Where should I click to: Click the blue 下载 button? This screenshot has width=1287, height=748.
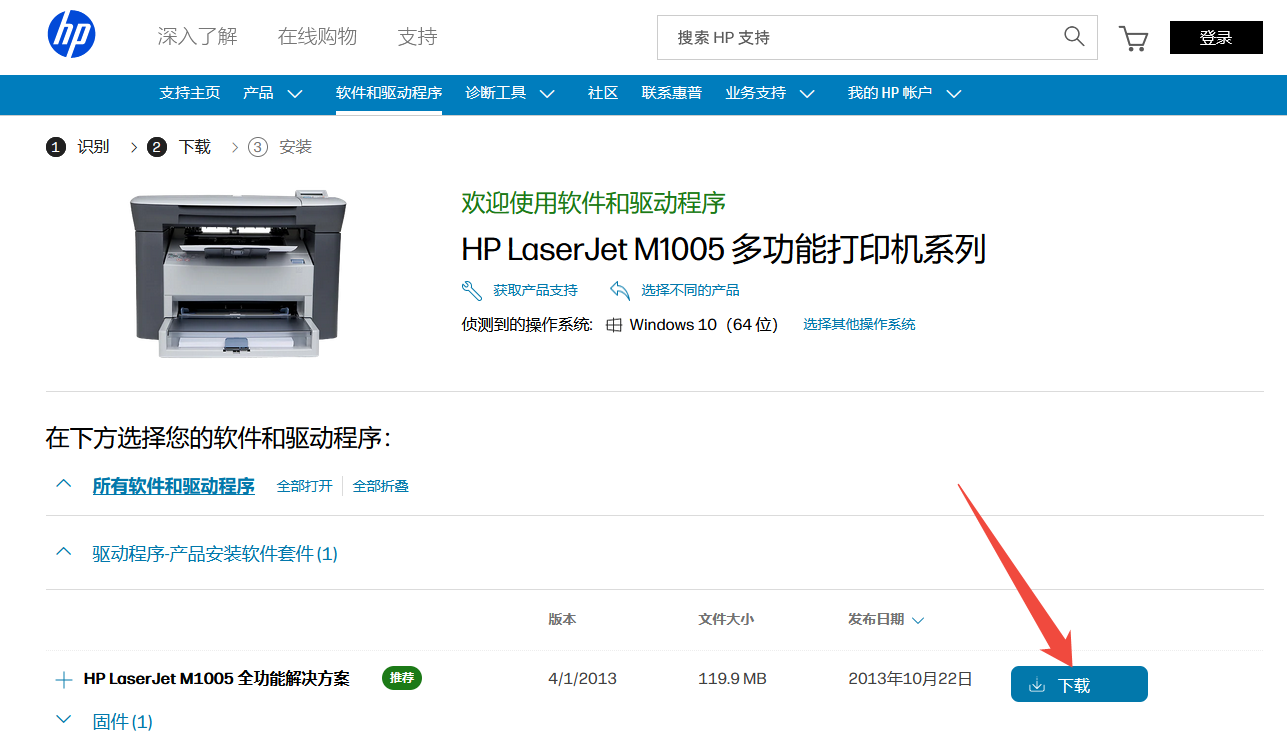[1079, 684]
